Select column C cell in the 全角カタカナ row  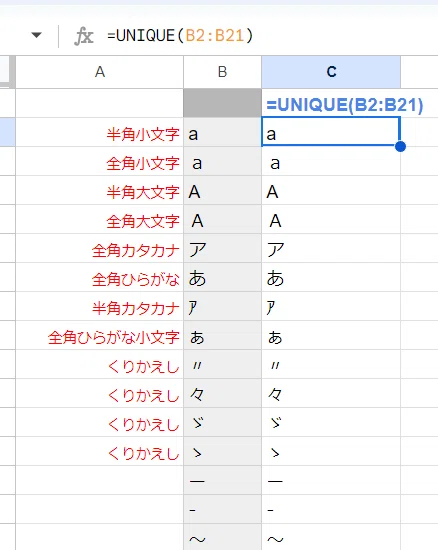tap(331, 248)
